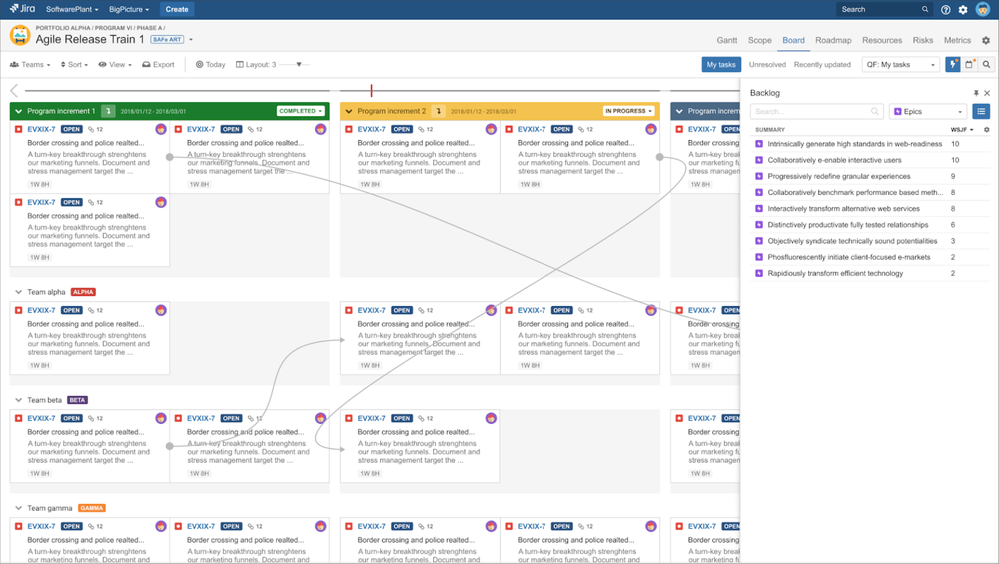The image size is (999, 564).
Task: Click the Jira header search field
Action: click(x=884, y=9)
